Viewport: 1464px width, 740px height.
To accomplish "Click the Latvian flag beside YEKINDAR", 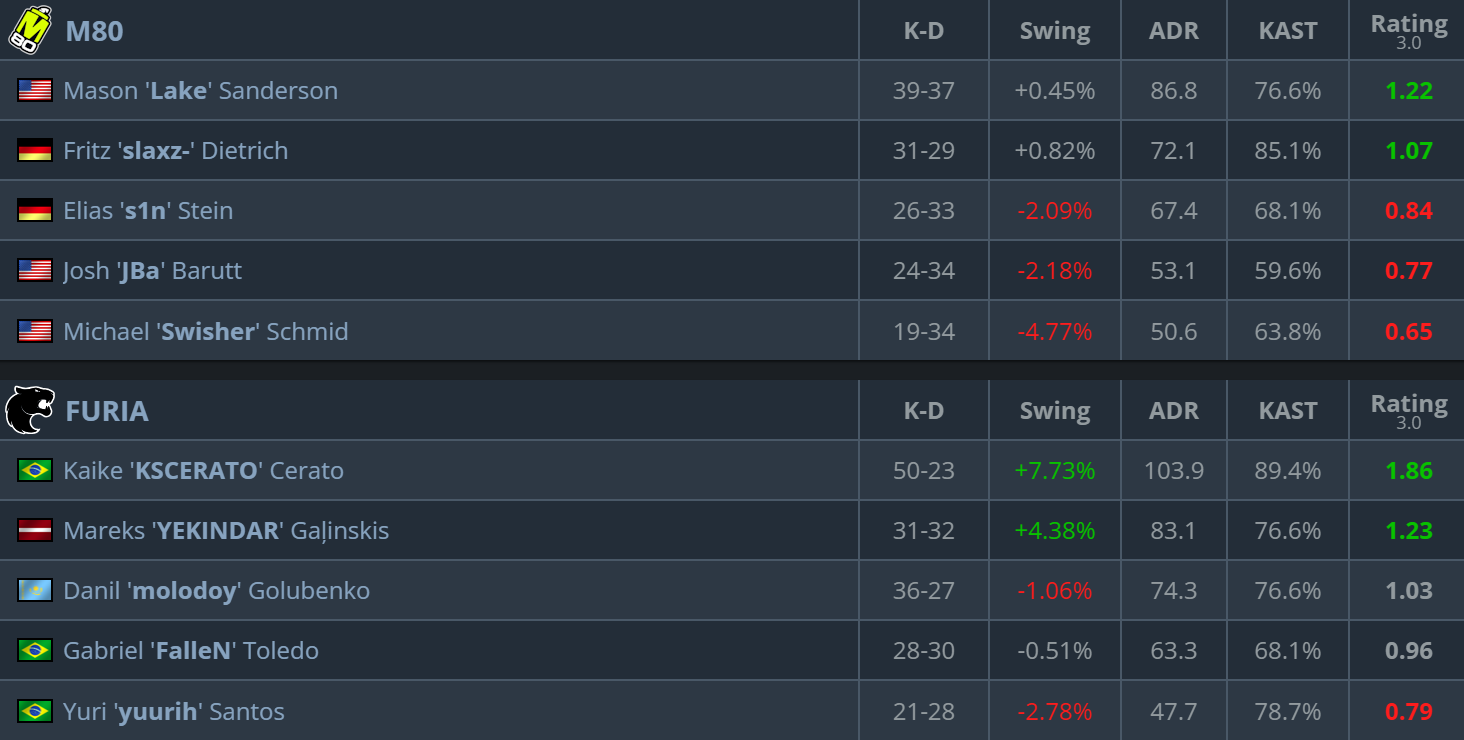I will point(35,530).
